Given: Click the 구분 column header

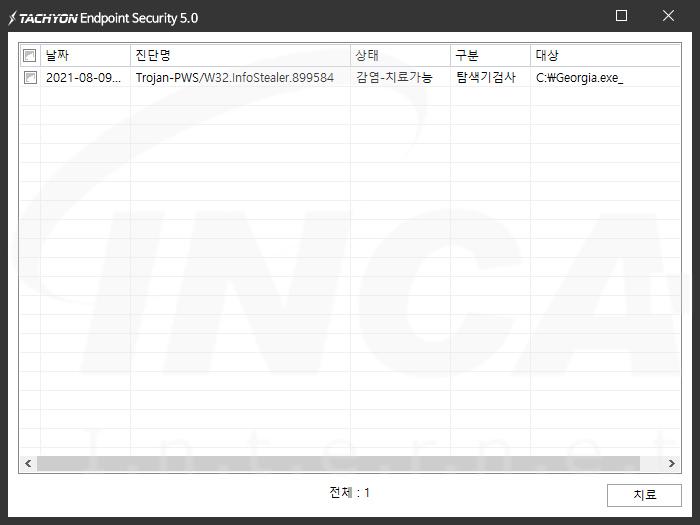Looking at the screenshot, I should coord(490,55).
